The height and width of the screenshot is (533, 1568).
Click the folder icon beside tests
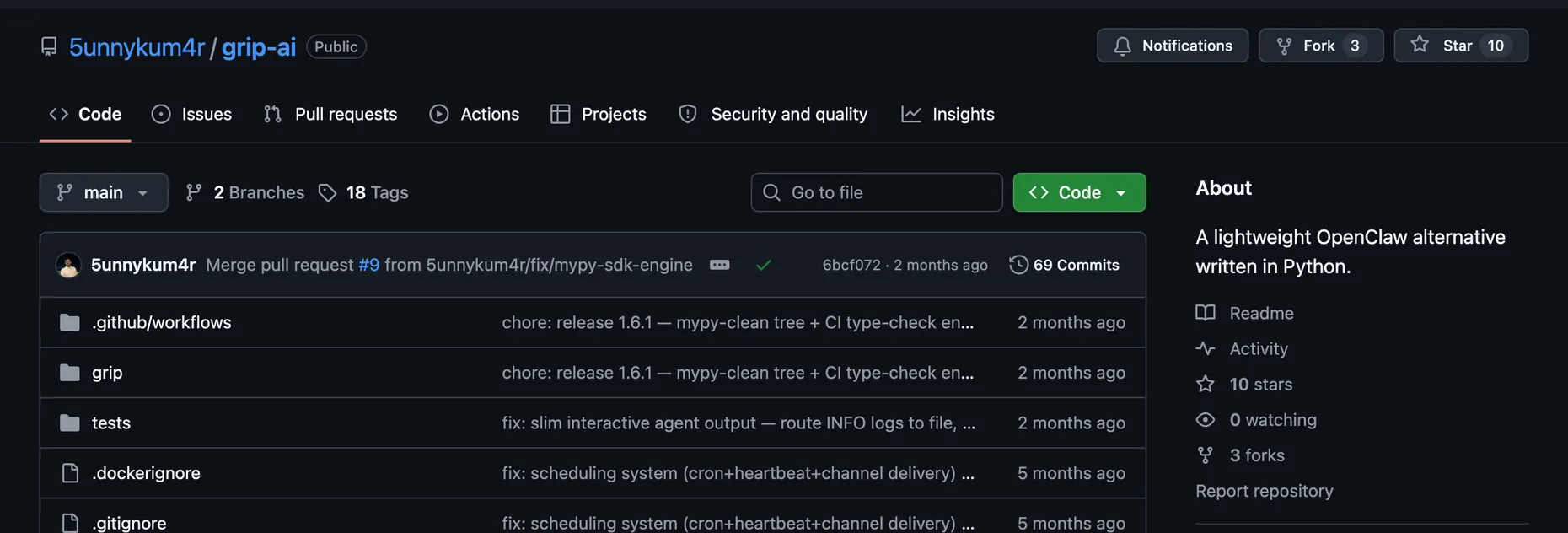click(x=70, y=423)
